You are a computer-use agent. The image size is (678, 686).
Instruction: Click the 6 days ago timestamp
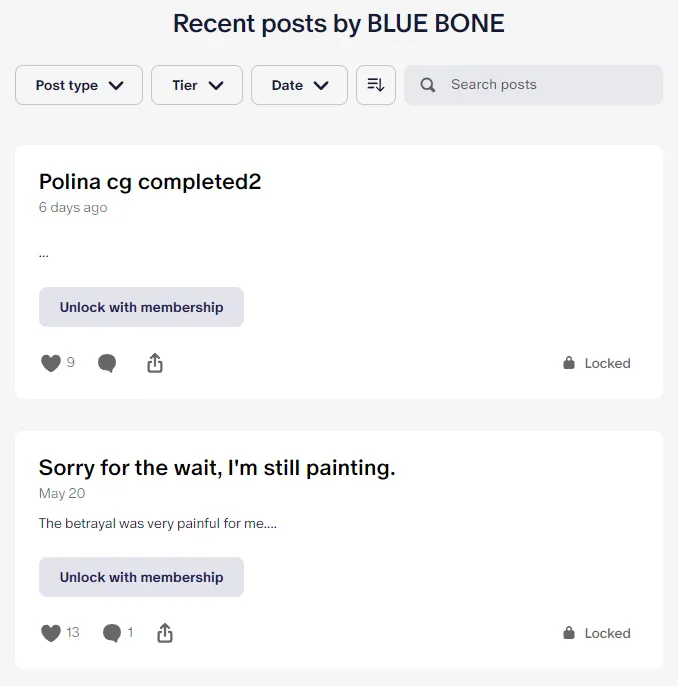(73, 208)
